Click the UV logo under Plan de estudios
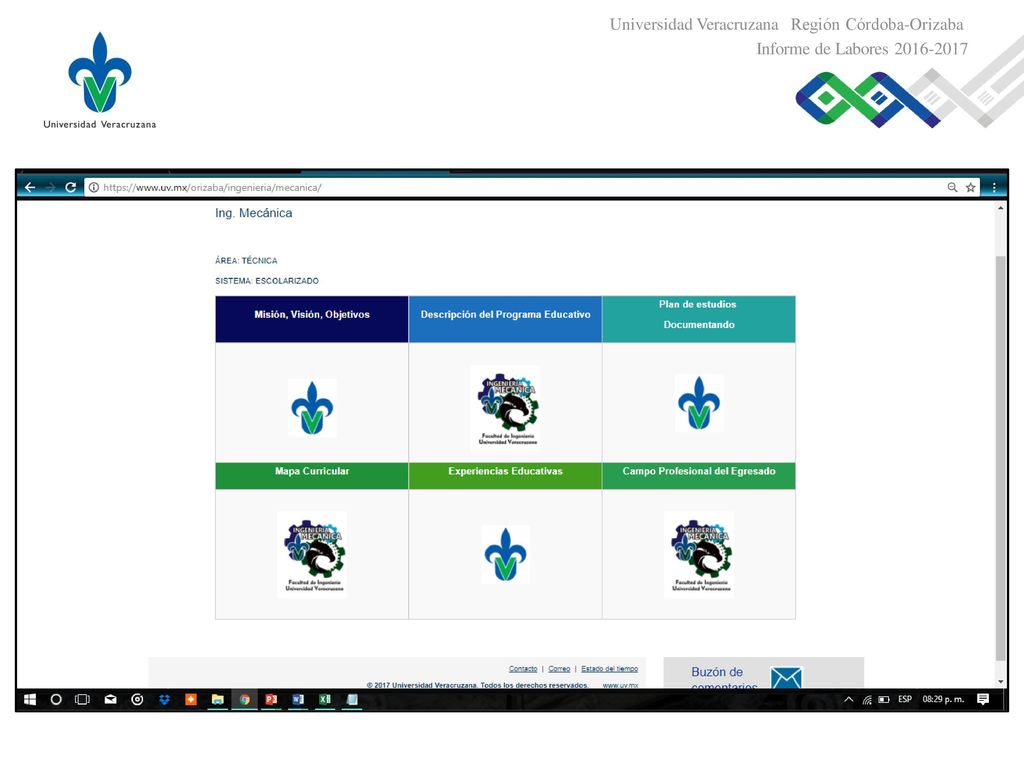This screenshot has height=768, width=1024. [x=699, y=403]
